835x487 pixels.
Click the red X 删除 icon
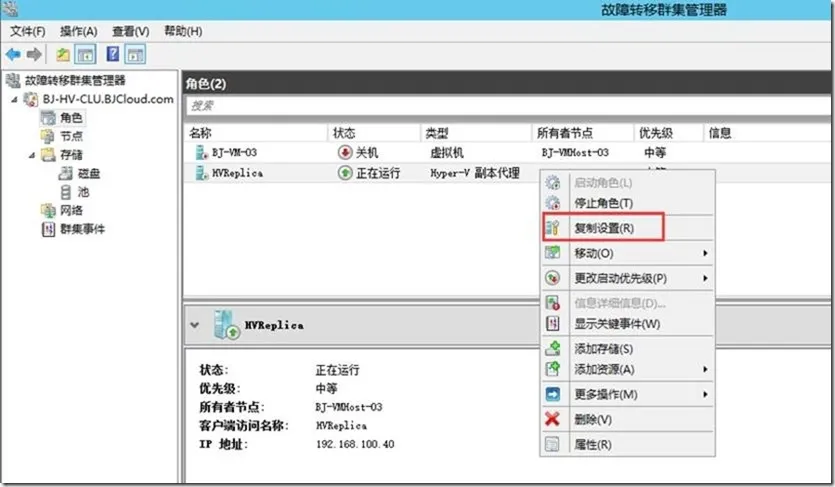click(x=553, y=419)
